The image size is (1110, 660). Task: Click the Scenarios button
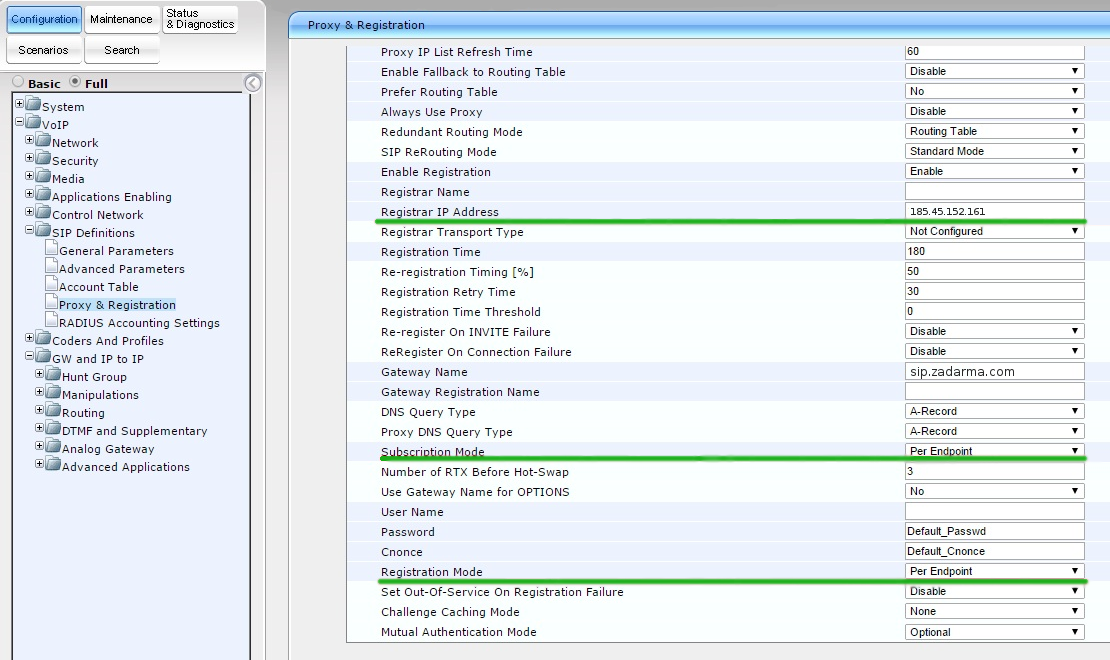coord(43,50)
